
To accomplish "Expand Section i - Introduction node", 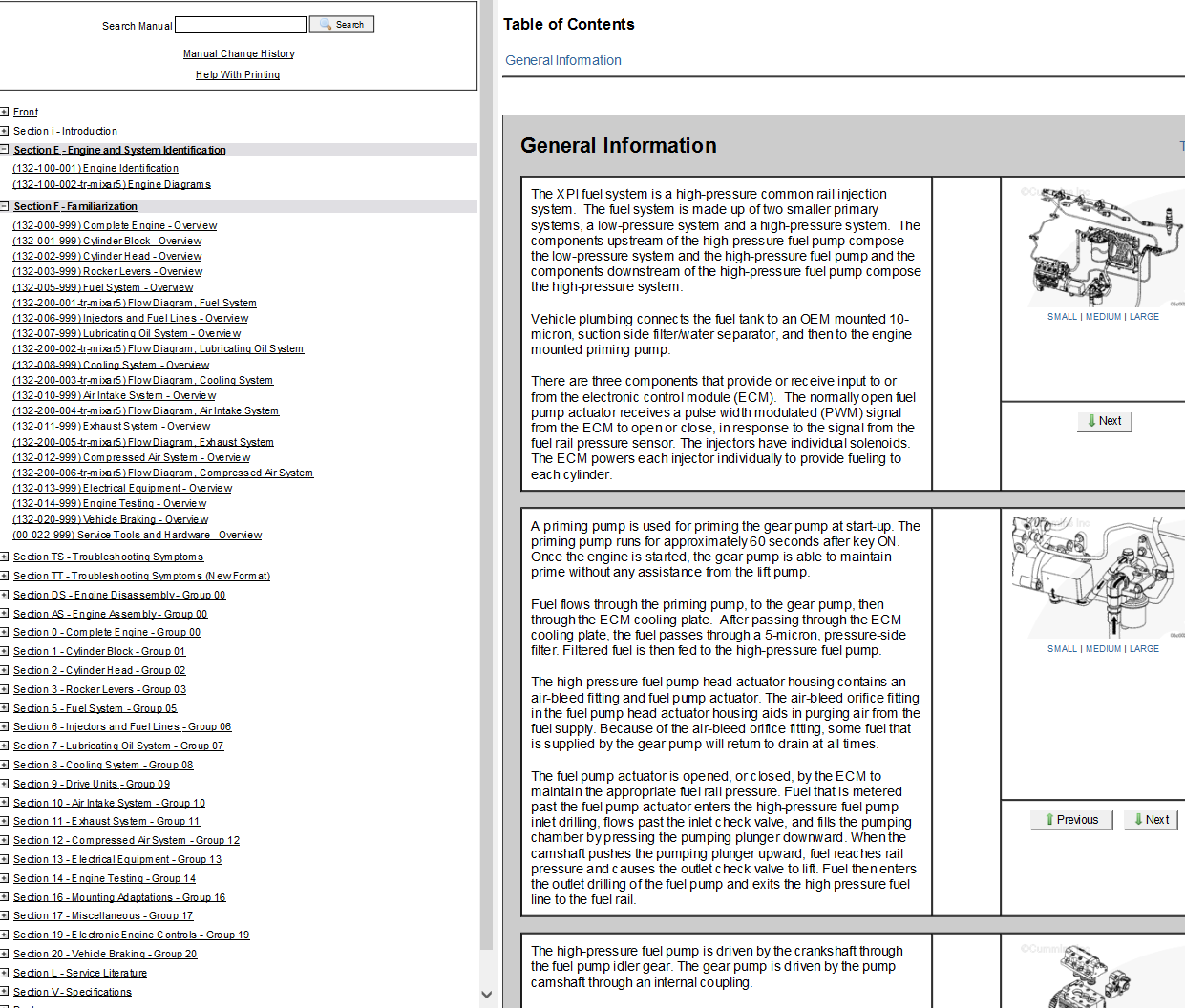I will tap(5, 131).
